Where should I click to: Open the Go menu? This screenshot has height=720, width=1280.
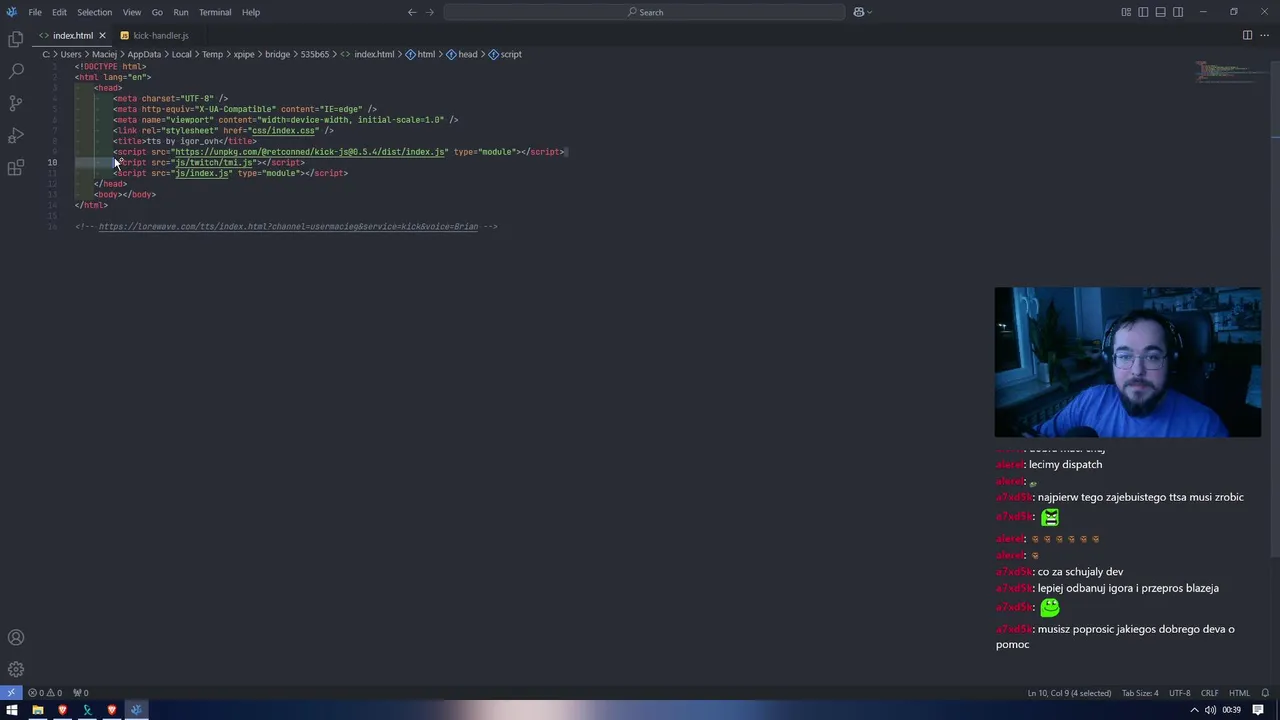(157, 12)
